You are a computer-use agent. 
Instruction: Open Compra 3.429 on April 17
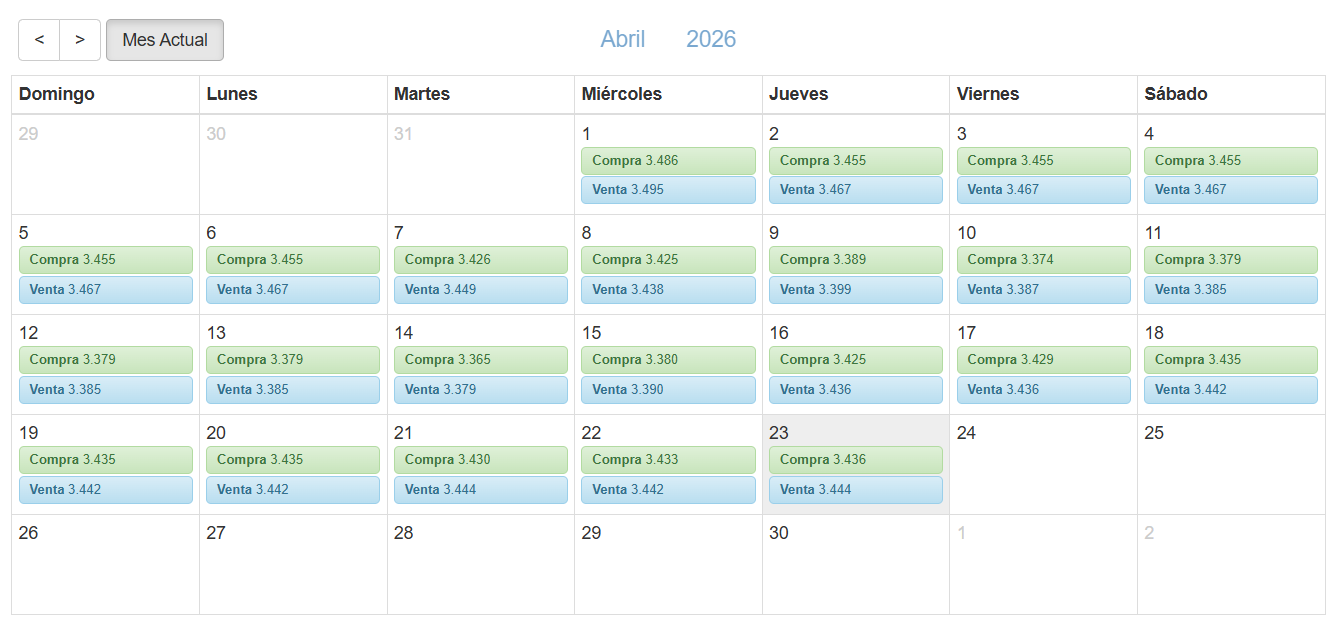coord(1043,360)
